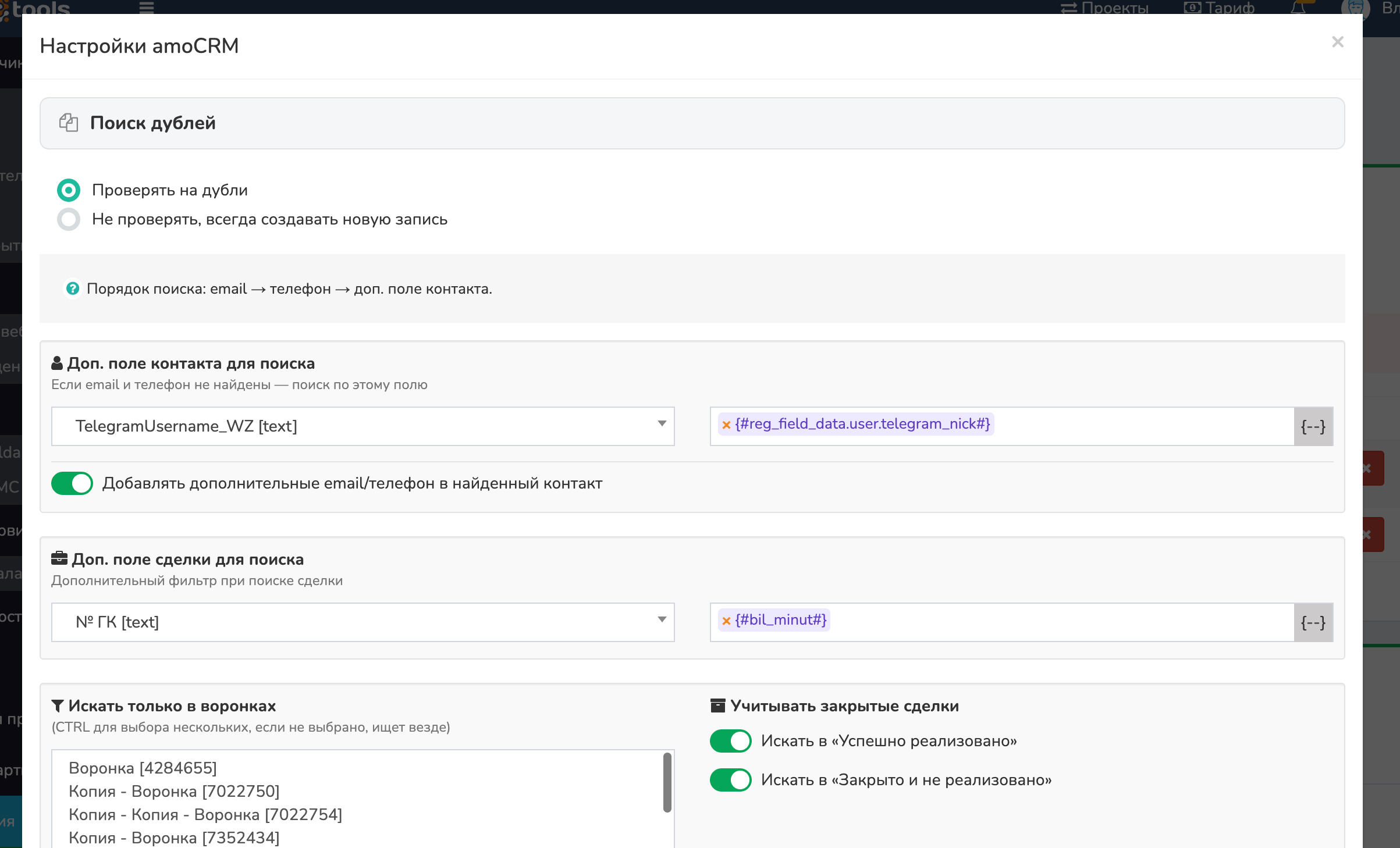Viewport: 1400px width, 848px height.
Task: Open the № ГК deal field dropdown
Action: (363, 622)
